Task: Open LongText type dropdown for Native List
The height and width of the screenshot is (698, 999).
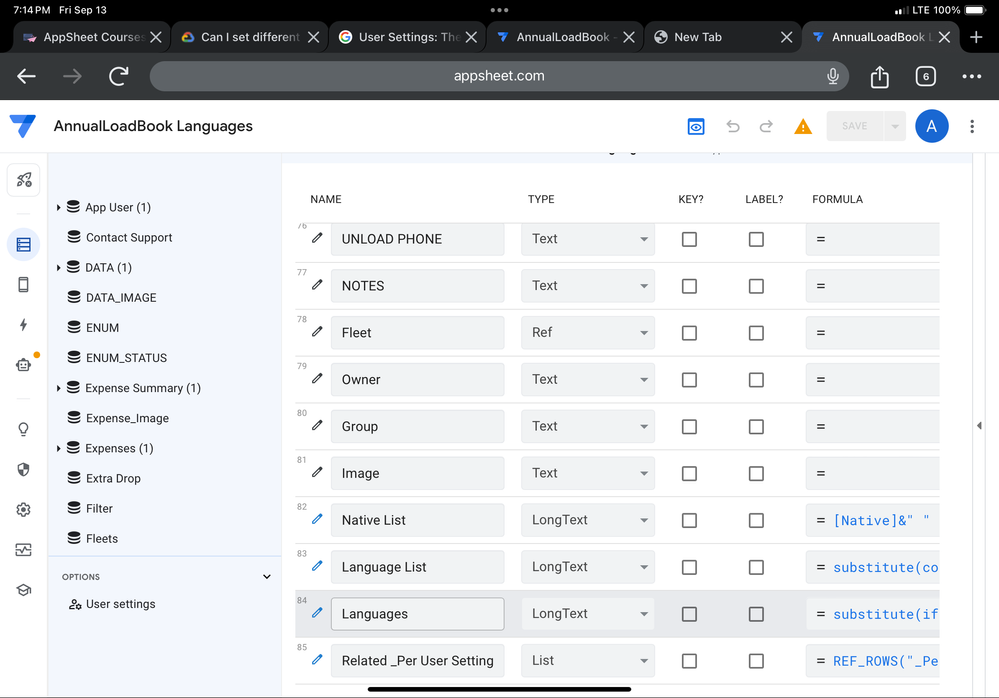Action: point(587,520)
